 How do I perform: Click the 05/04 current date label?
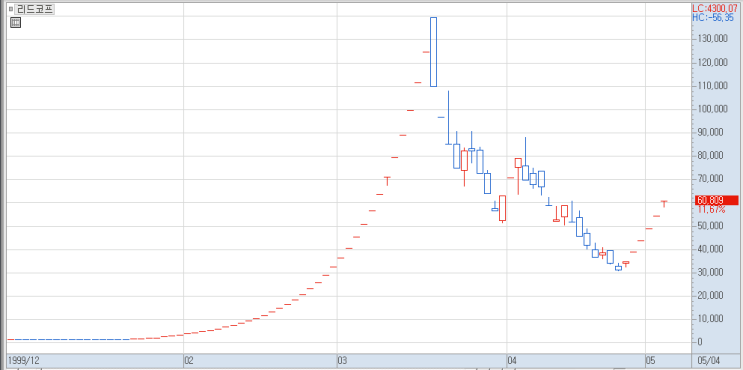[x=708, y=361]
